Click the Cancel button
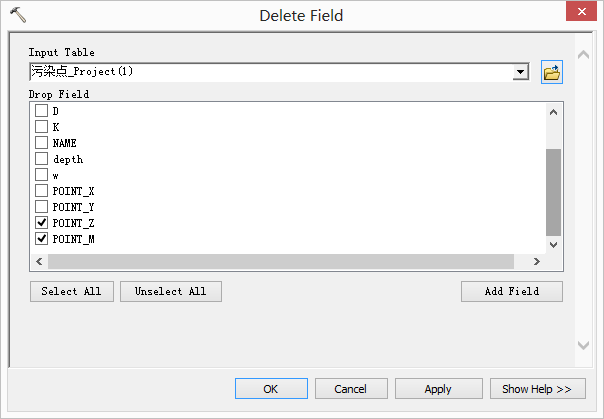This screenshot has width=604, height=419. click(350, 389)
